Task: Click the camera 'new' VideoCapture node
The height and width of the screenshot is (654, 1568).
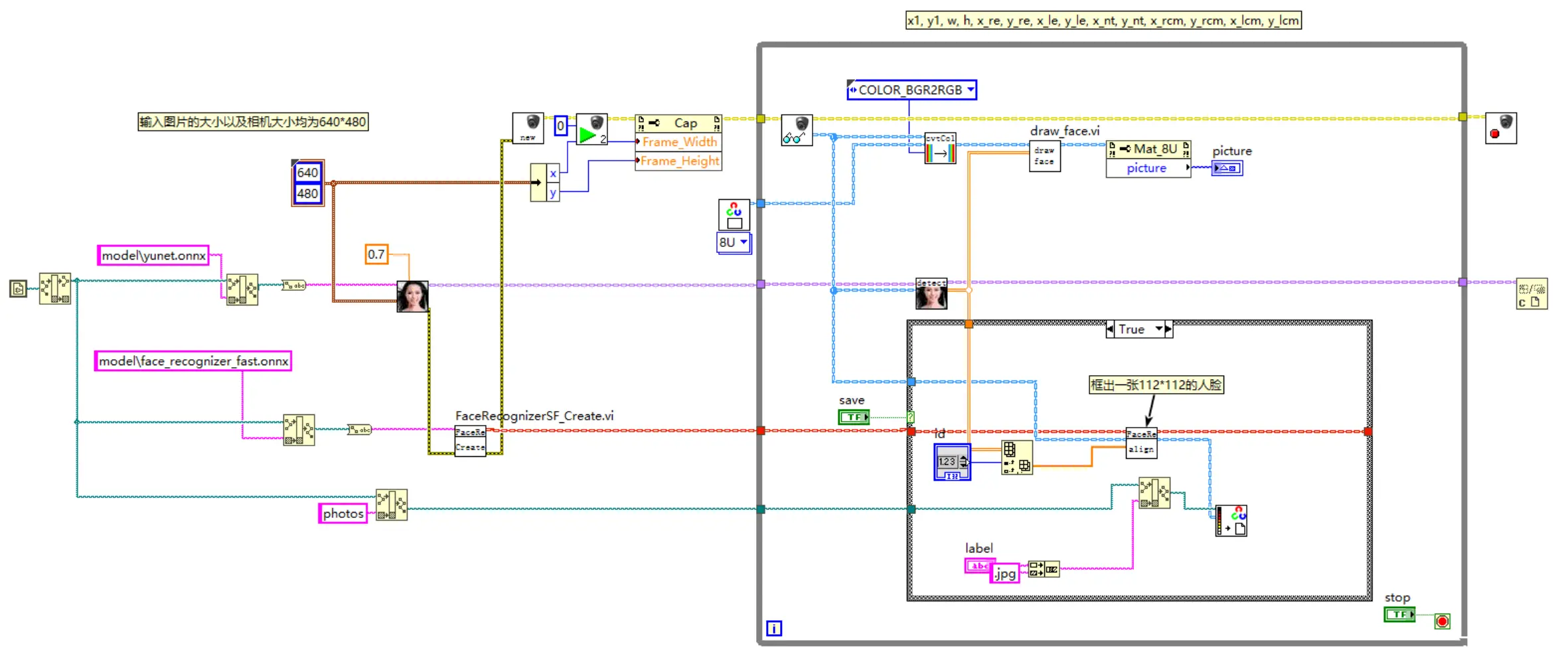Action: [x=528, y=128]
